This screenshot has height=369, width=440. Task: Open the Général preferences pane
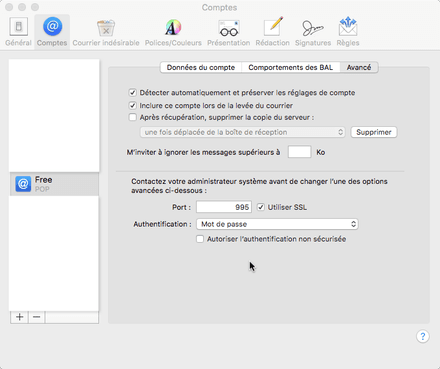(18, 32)
